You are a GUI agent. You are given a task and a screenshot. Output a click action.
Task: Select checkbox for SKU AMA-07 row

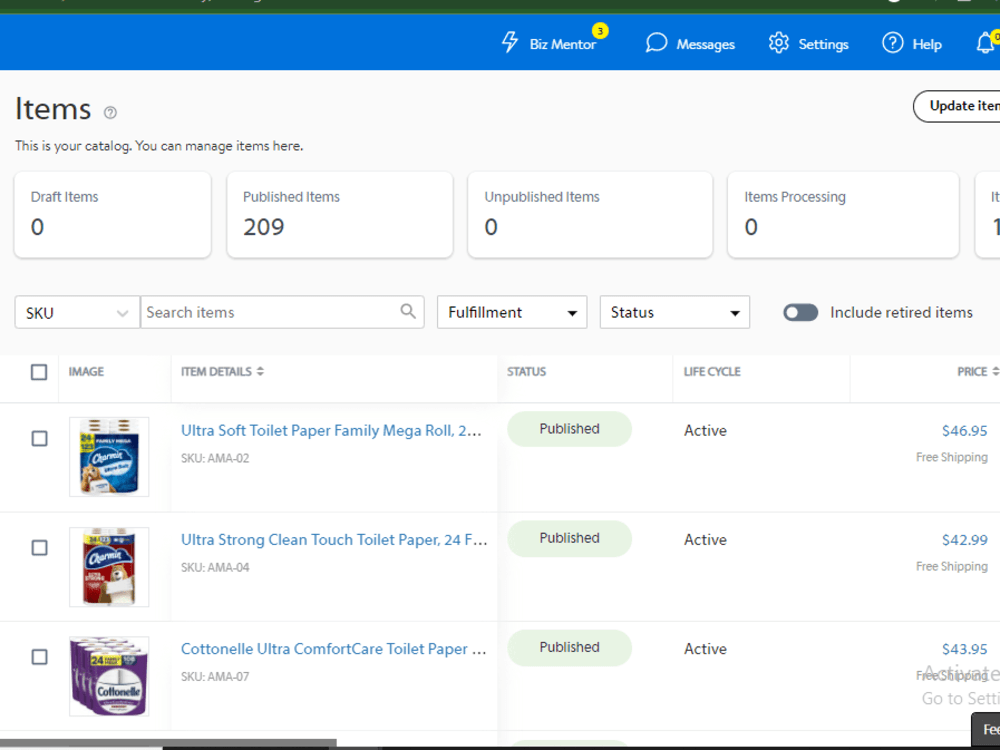(x=40, y=657)
